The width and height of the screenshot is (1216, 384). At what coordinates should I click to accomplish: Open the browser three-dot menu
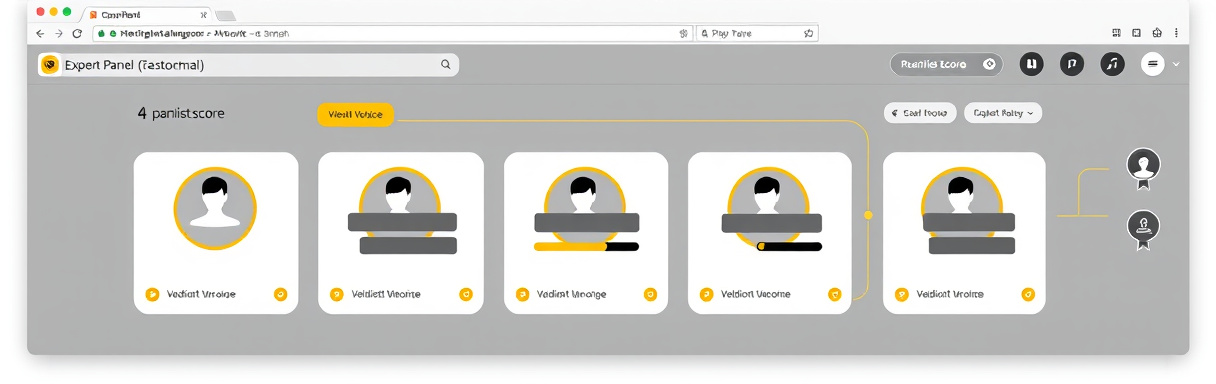coord(1178,33)
